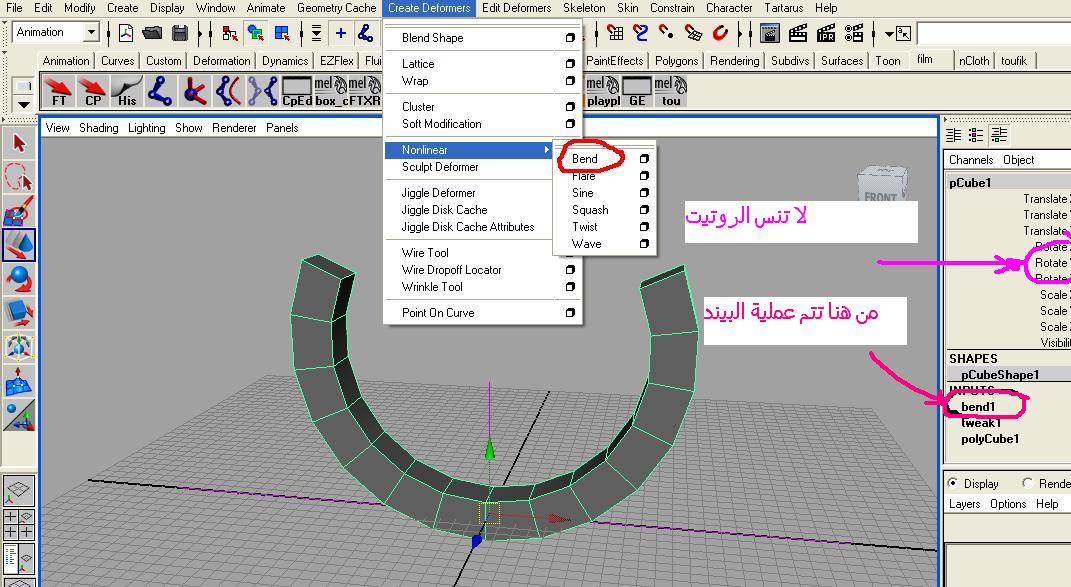Select Wire Tool in Create Deformers
The height and width of the screenshot is (587, 1071).
pyautogui.click(x=425, y=253)
